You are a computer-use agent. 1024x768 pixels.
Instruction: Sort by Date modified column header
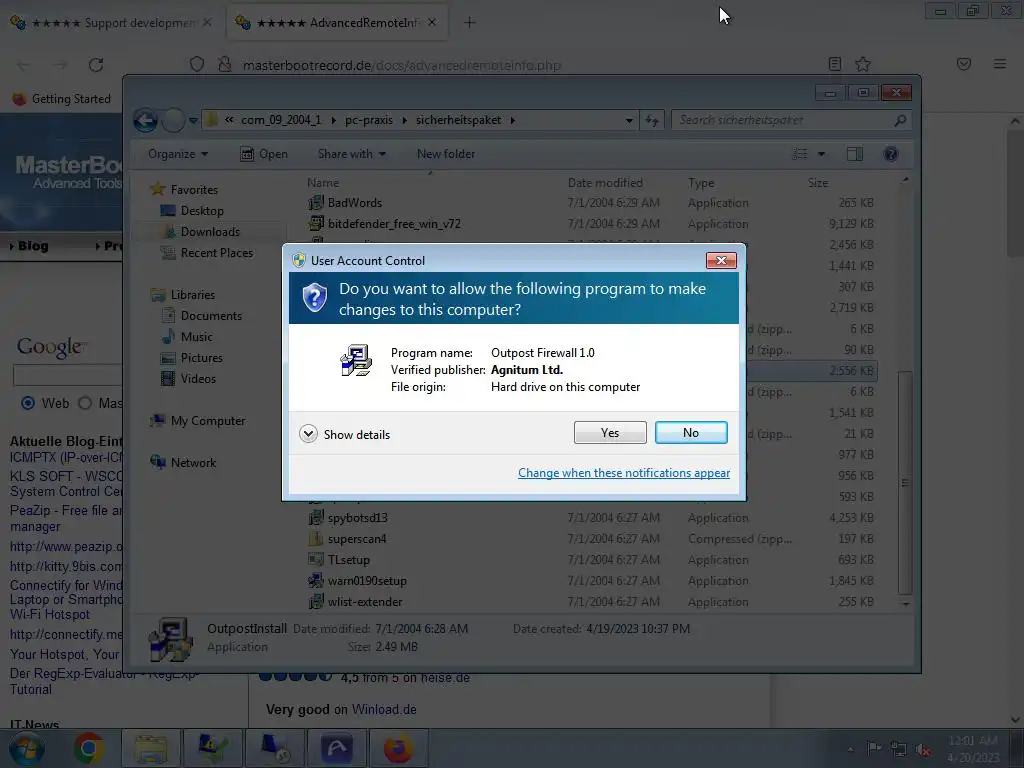pos(605,183)
